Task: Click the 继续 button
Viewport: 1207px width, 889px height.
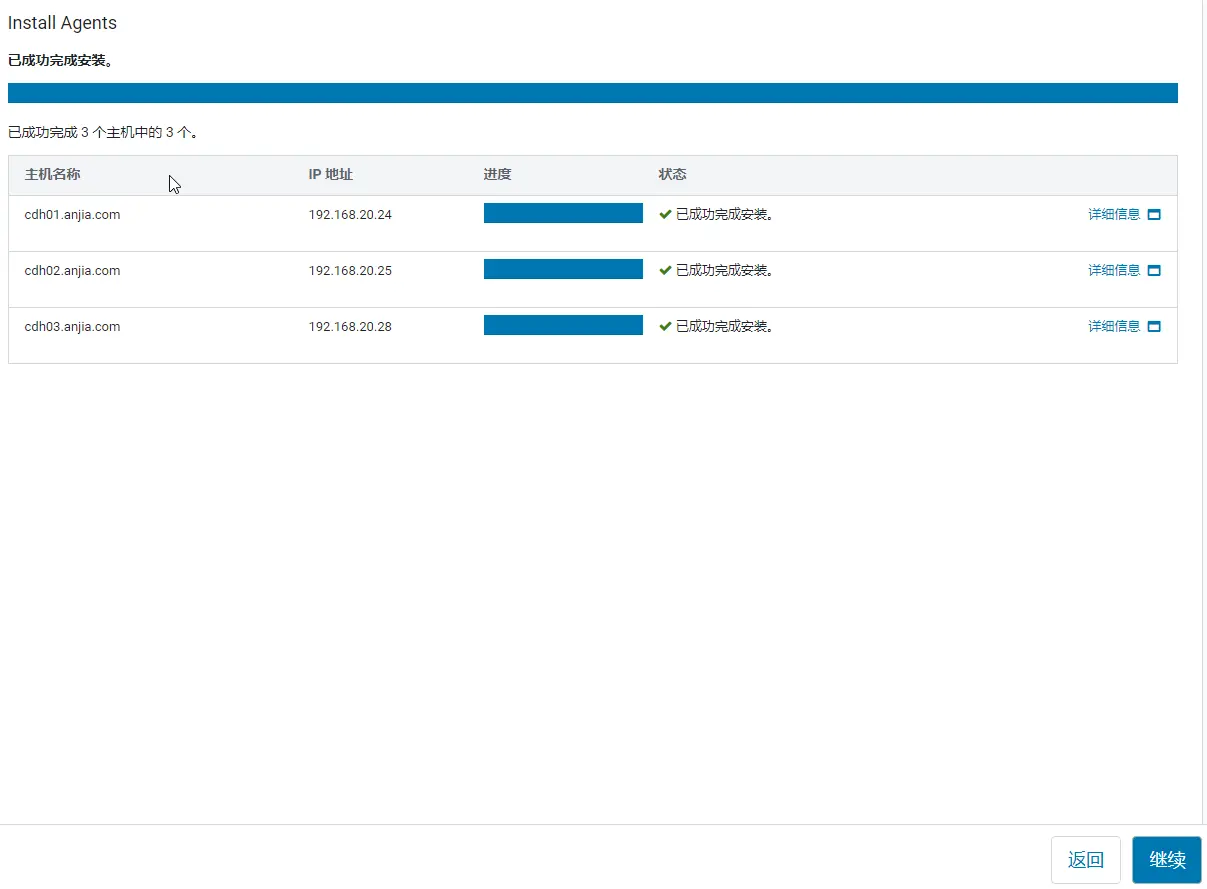Action: point(1167,860)
